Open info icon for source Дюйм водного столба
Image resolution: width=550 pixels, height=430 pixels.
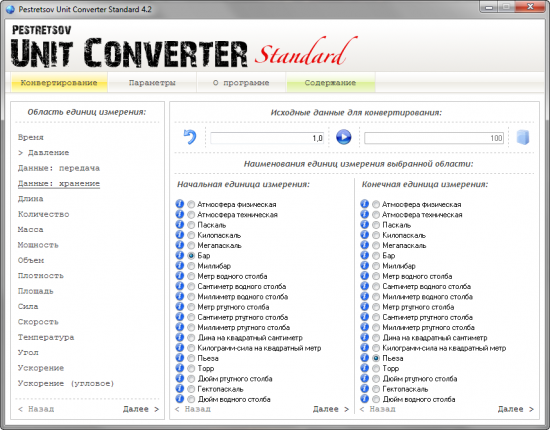[x=180, y=399]
